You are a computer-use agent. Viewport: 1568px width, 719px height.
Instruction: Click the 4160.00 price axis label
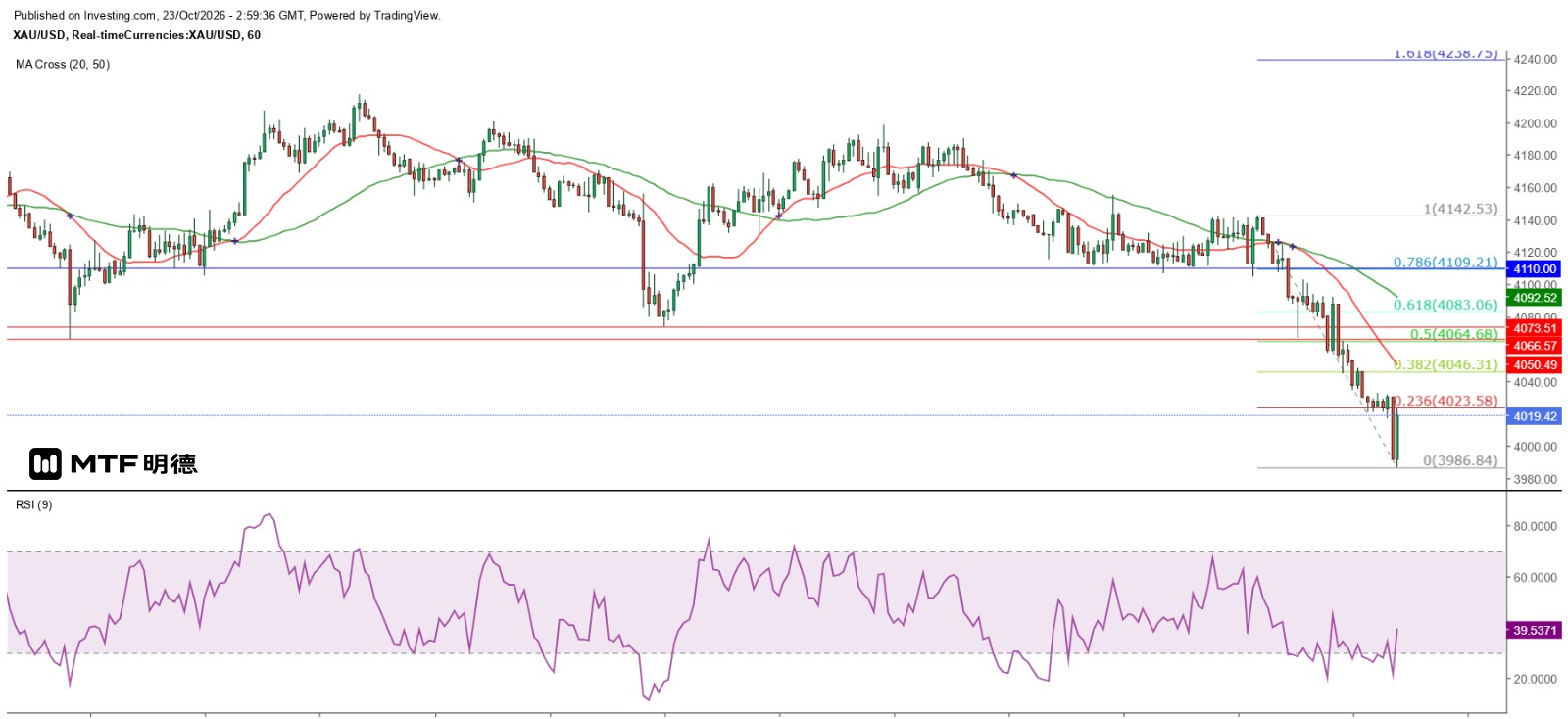(1536, 188)
